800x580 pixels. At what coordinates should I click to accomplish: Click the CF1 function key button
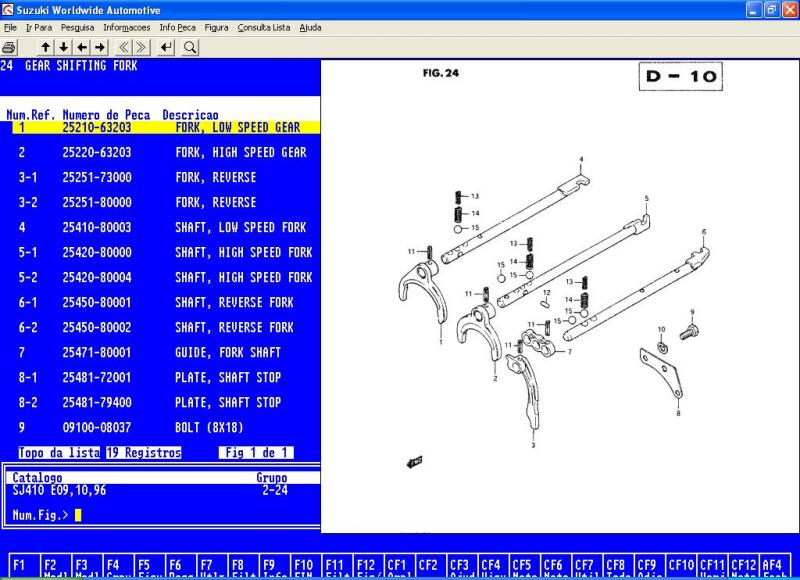[401, 565]
